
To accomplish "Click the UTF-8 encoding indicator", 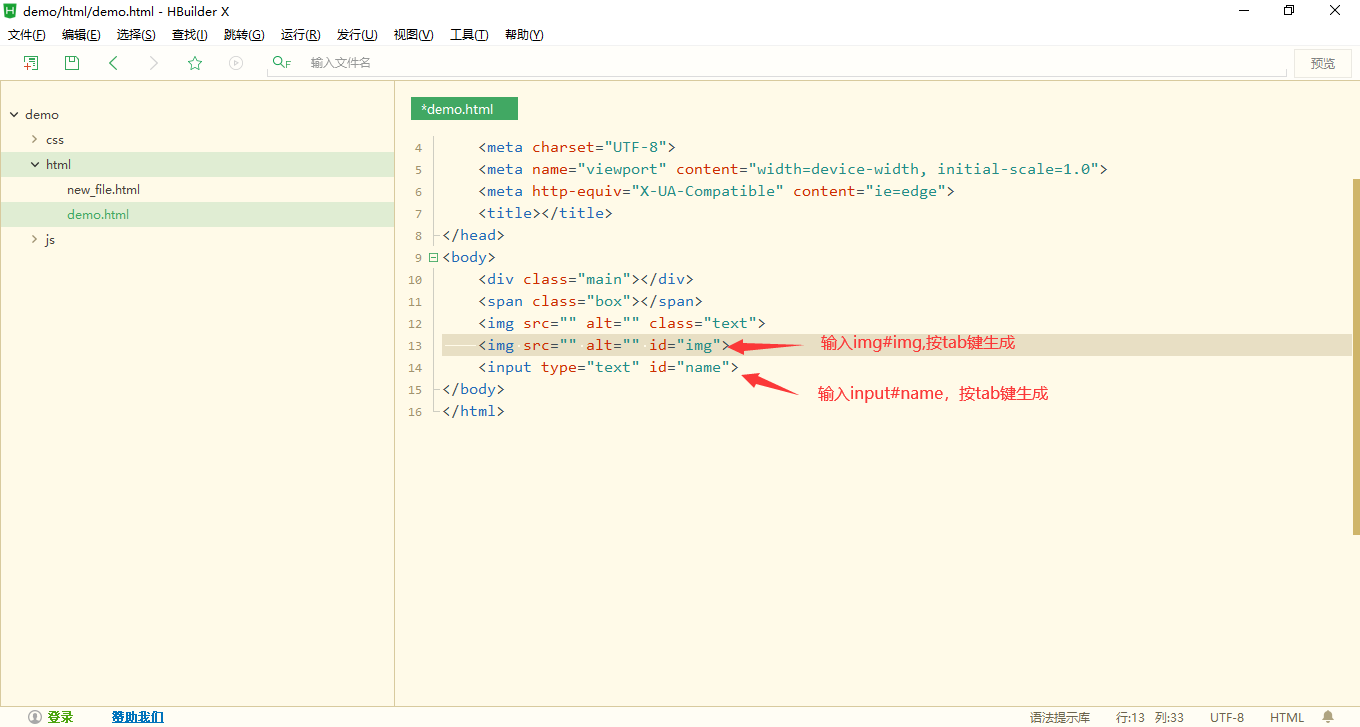I will [x=1227, y=717].
